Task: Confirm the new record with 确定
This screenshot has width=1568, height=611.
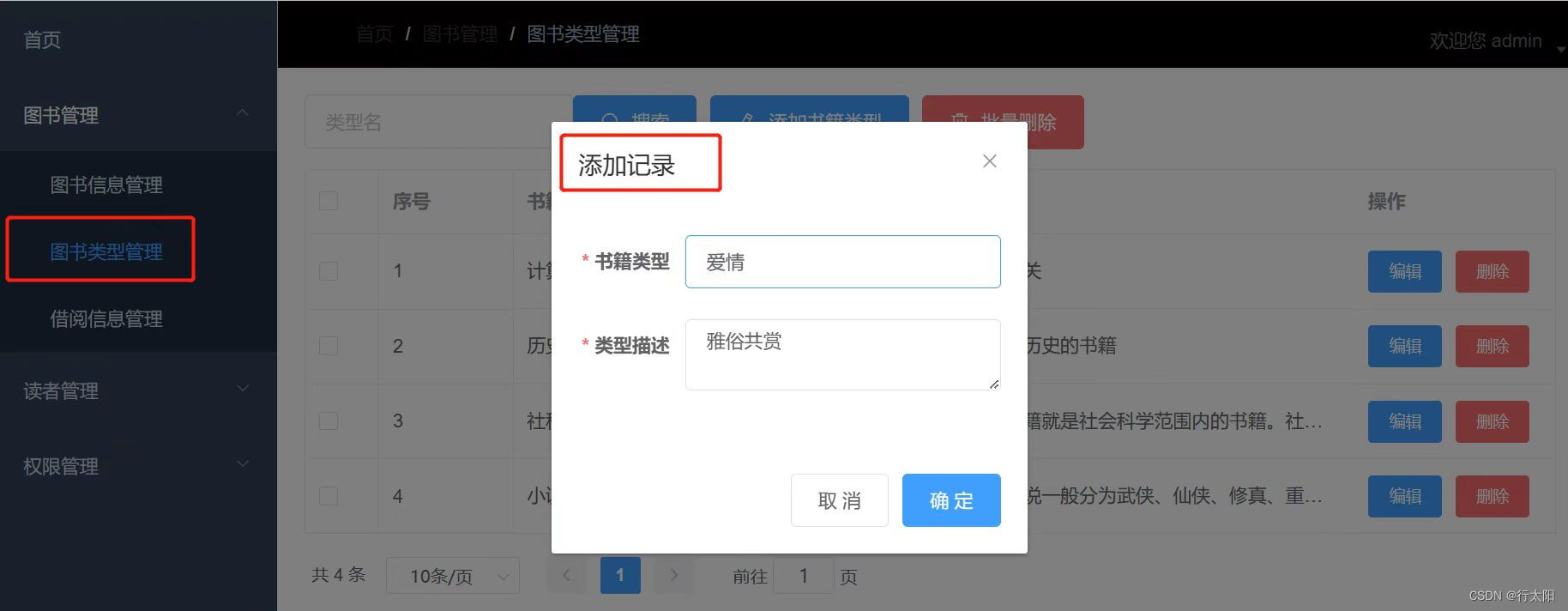Action: (x=951, y=500)
